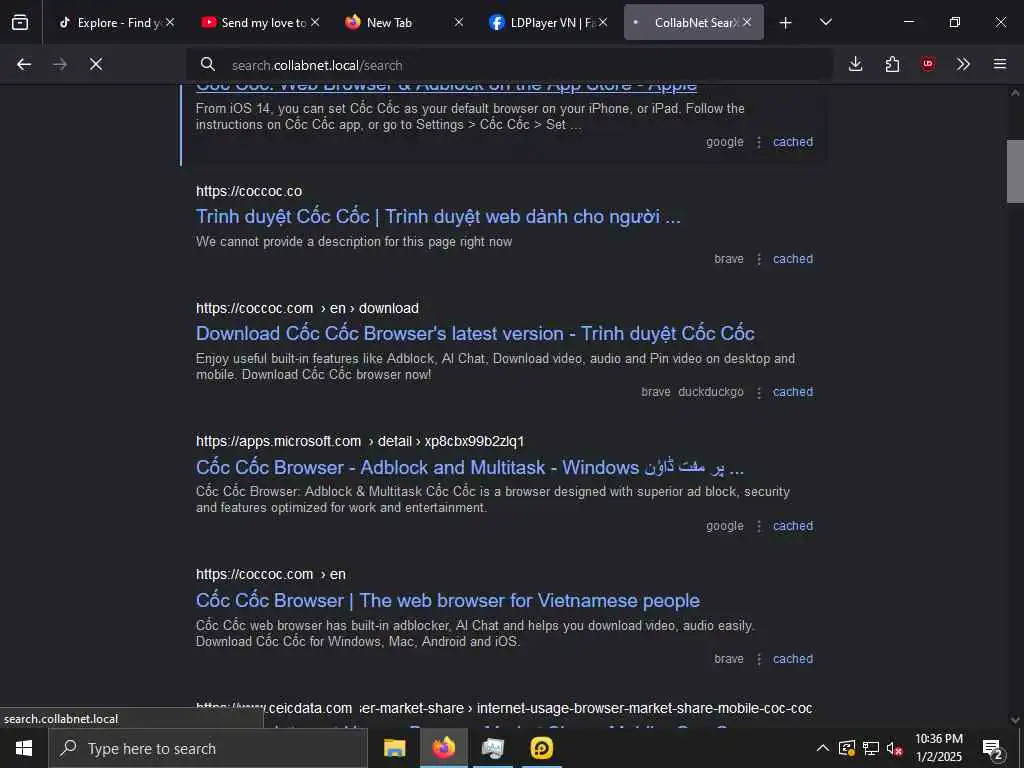
Task: Click the muted volume tray icon
Action: point(894,748)
